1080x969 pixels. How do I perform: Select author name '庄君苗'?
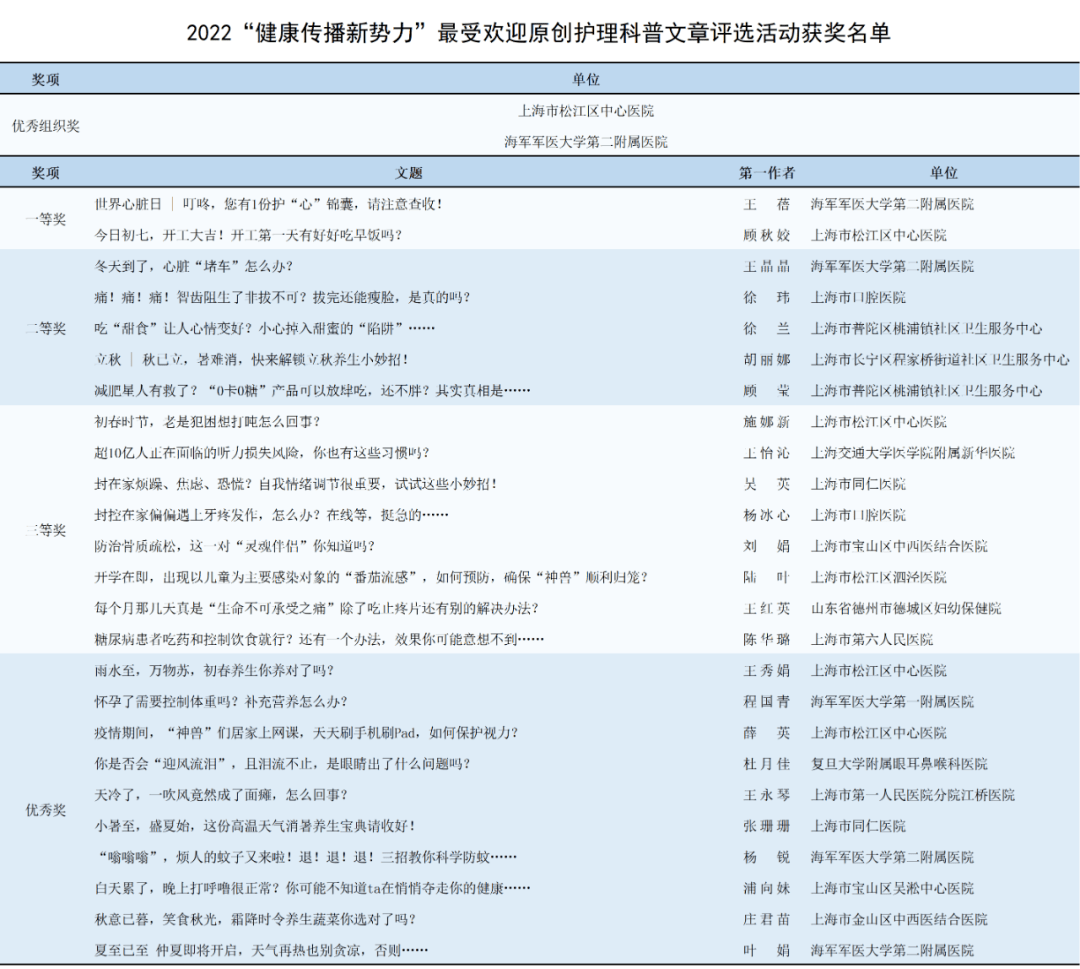[x=767, y=919]
